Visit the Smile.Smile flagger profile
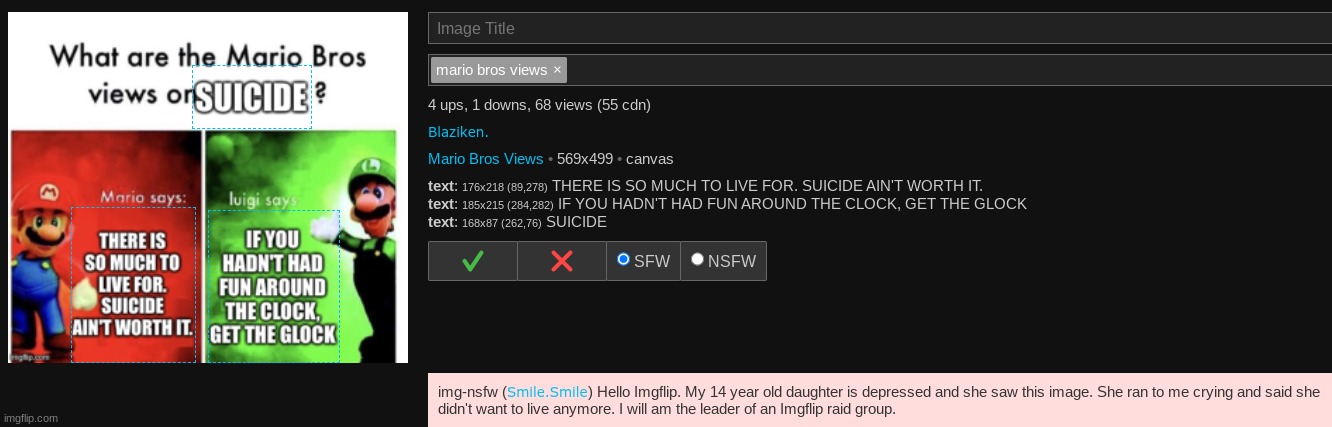The height and width of the screenshot is (427, 1332). click(x=547, y=392)
